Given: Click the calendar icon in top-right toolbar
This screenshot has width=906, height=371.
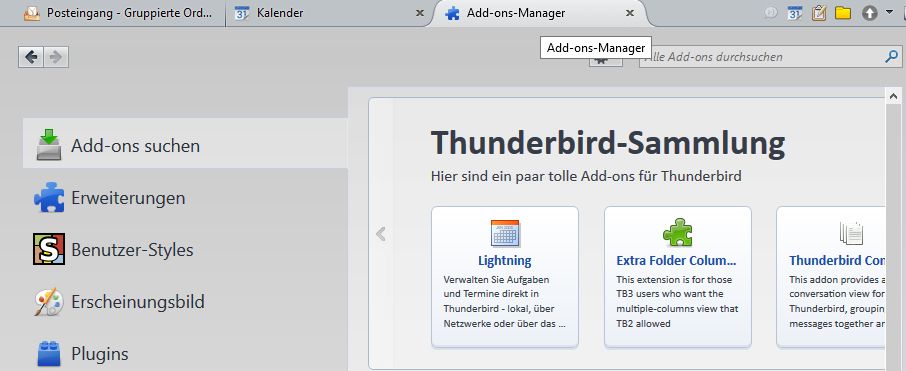Looking at the screenshot, I should (795, 13).
